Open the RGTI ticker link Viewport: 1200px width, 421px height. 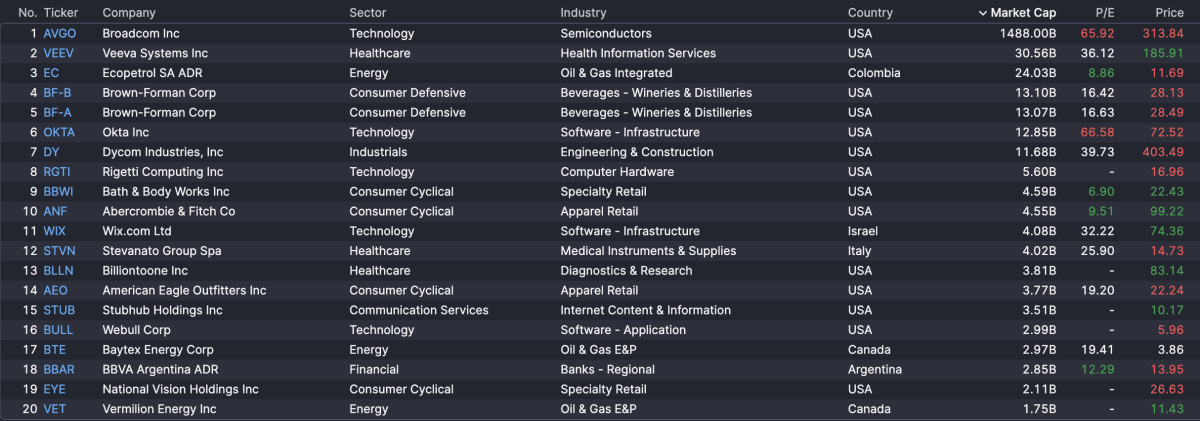[x=58, y=172]
